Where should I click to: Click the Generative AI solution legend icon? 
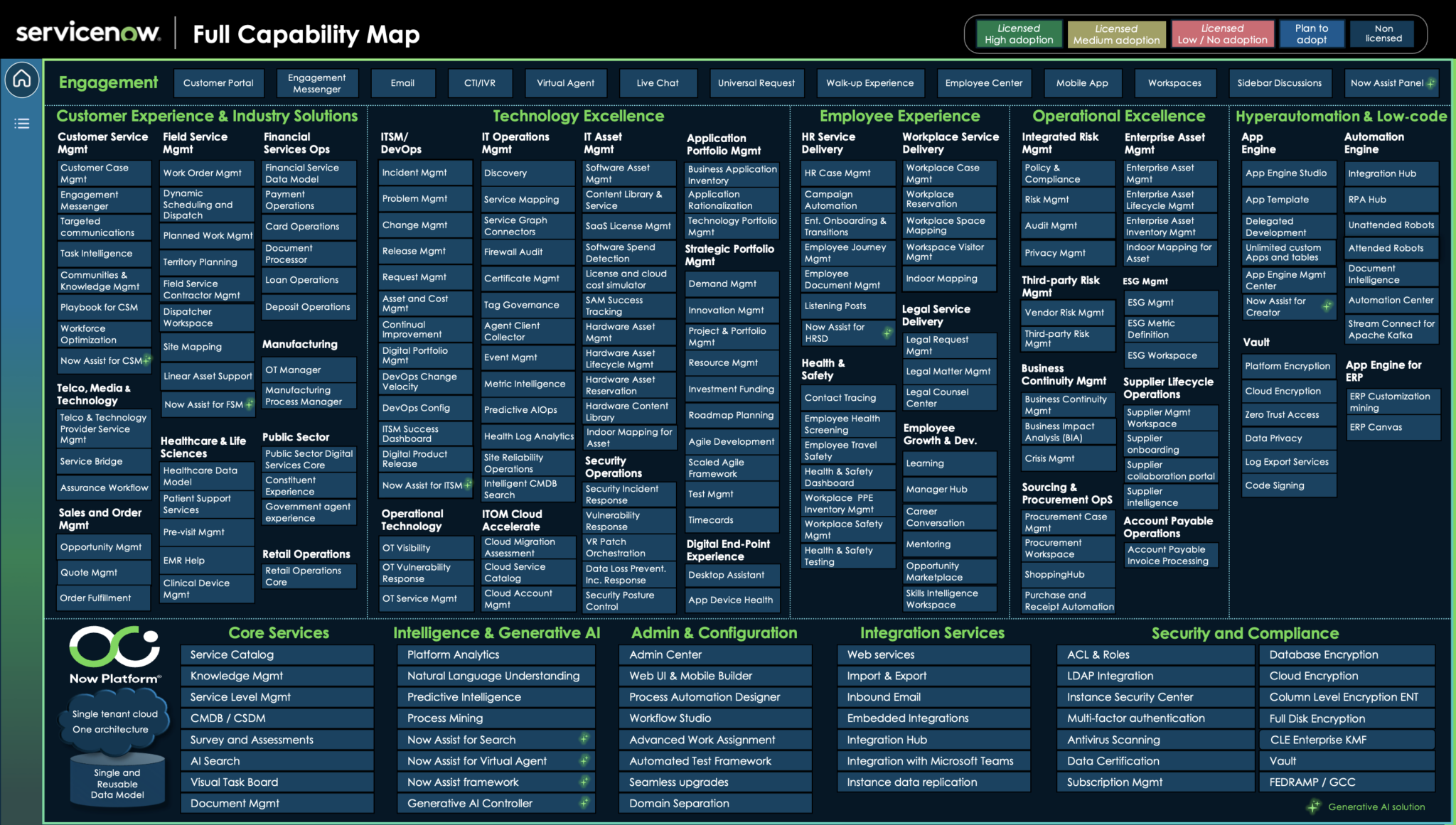(x=1313, y=807)
